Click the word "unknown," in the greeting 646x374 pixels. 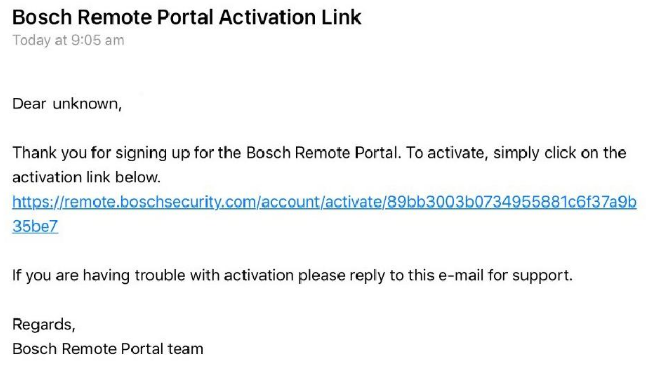[x=87, y=104]
